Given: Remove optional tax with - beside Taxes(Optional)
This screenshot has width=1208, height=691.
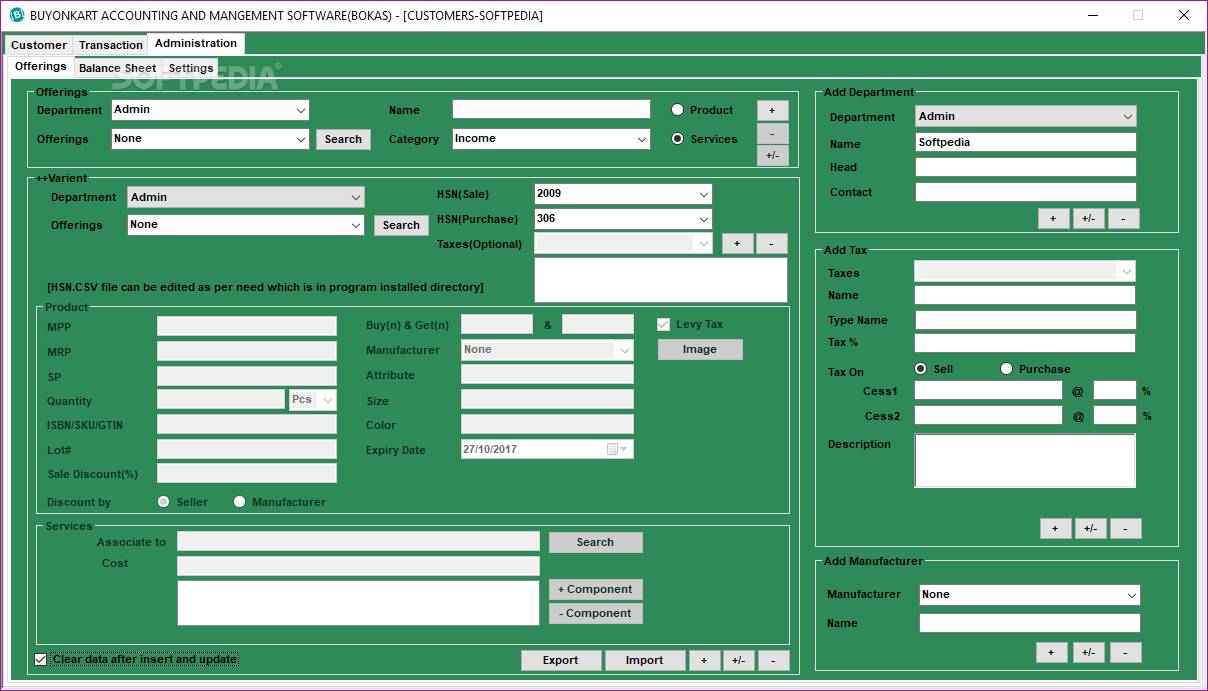Looking at the screenshot, I should [771, 243].
